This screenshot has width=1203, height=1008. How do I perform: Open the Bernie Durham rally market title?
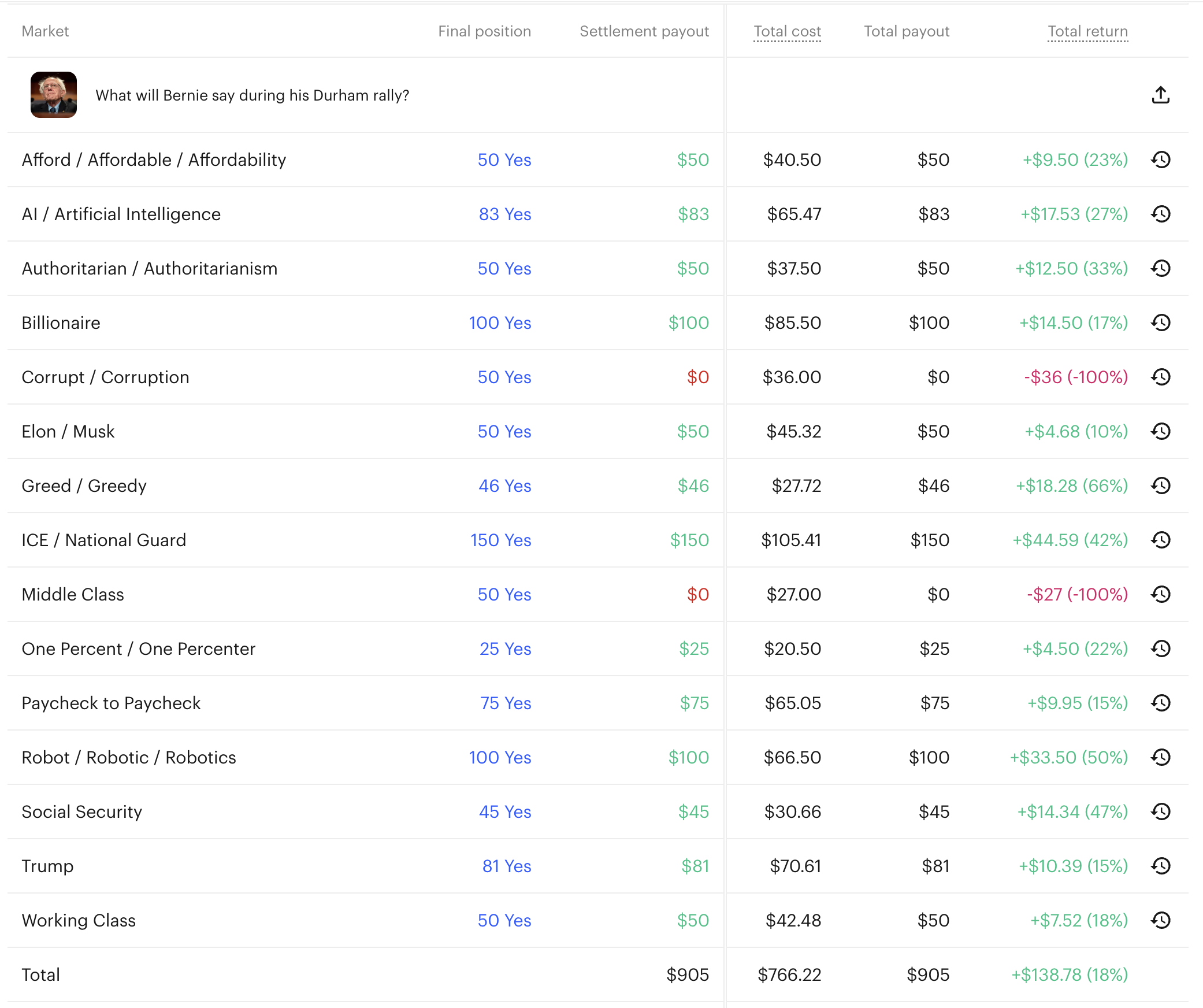pyautogui.click(x=252, y=95)
